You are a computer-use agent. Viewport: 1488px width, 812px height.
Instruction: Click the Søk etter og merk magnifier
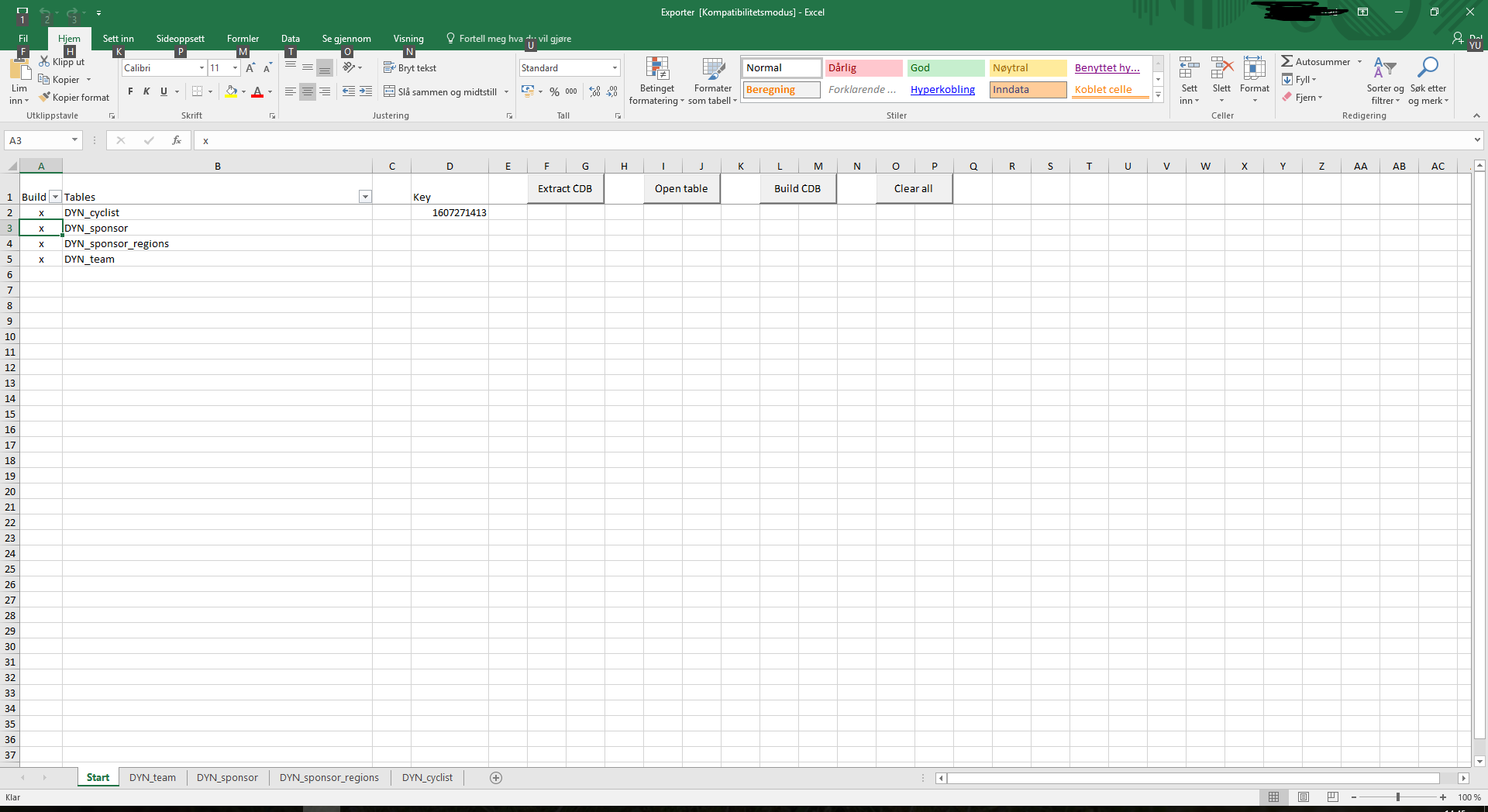(1428, 68)
